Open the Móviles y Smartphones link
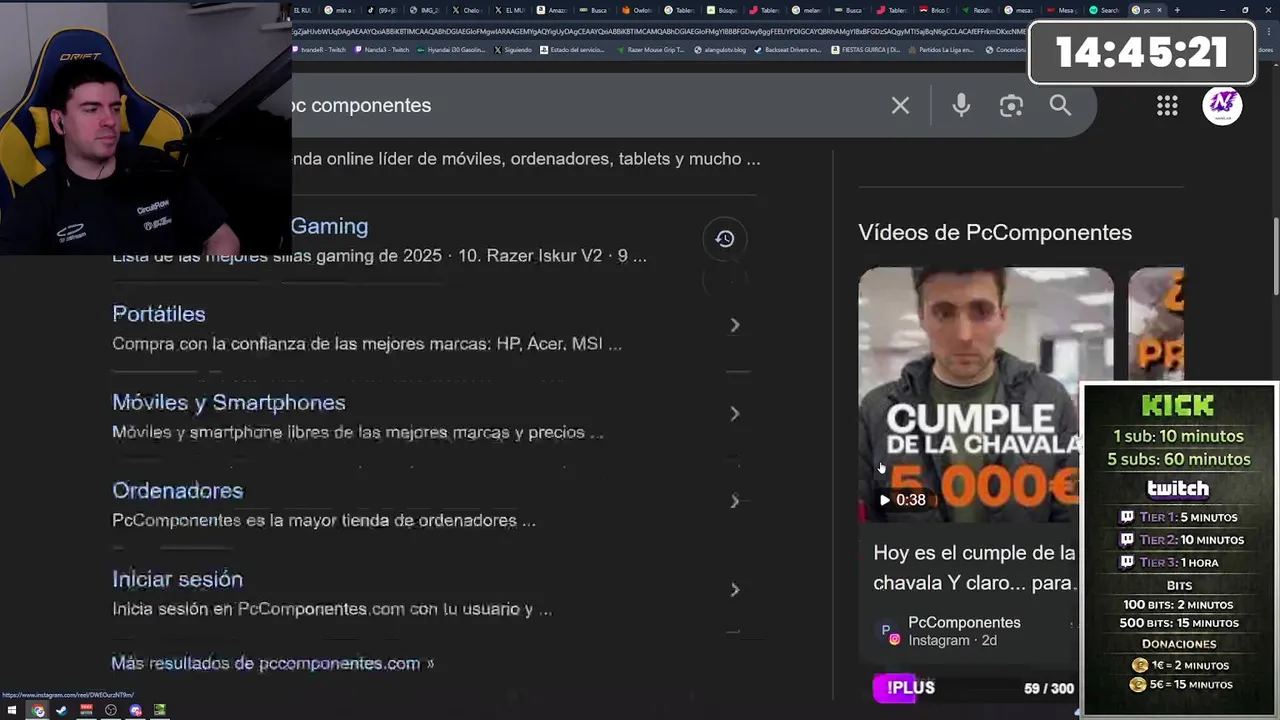The image size is (1280, 720). tap(229, 402)
